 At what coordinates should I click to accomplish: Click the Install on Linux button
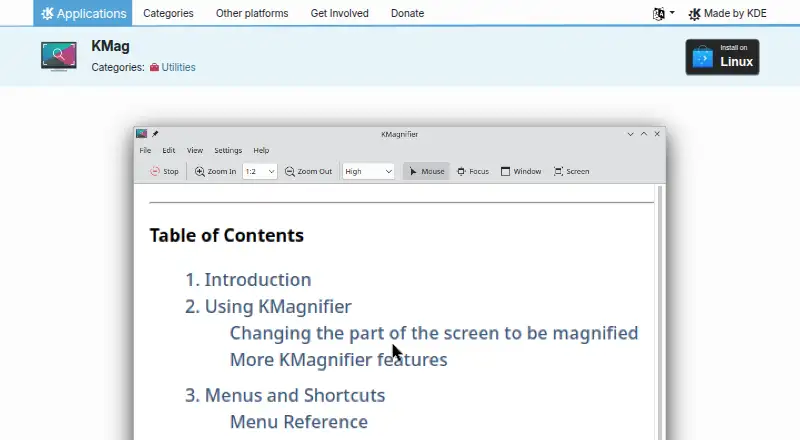tap(722, 57)
